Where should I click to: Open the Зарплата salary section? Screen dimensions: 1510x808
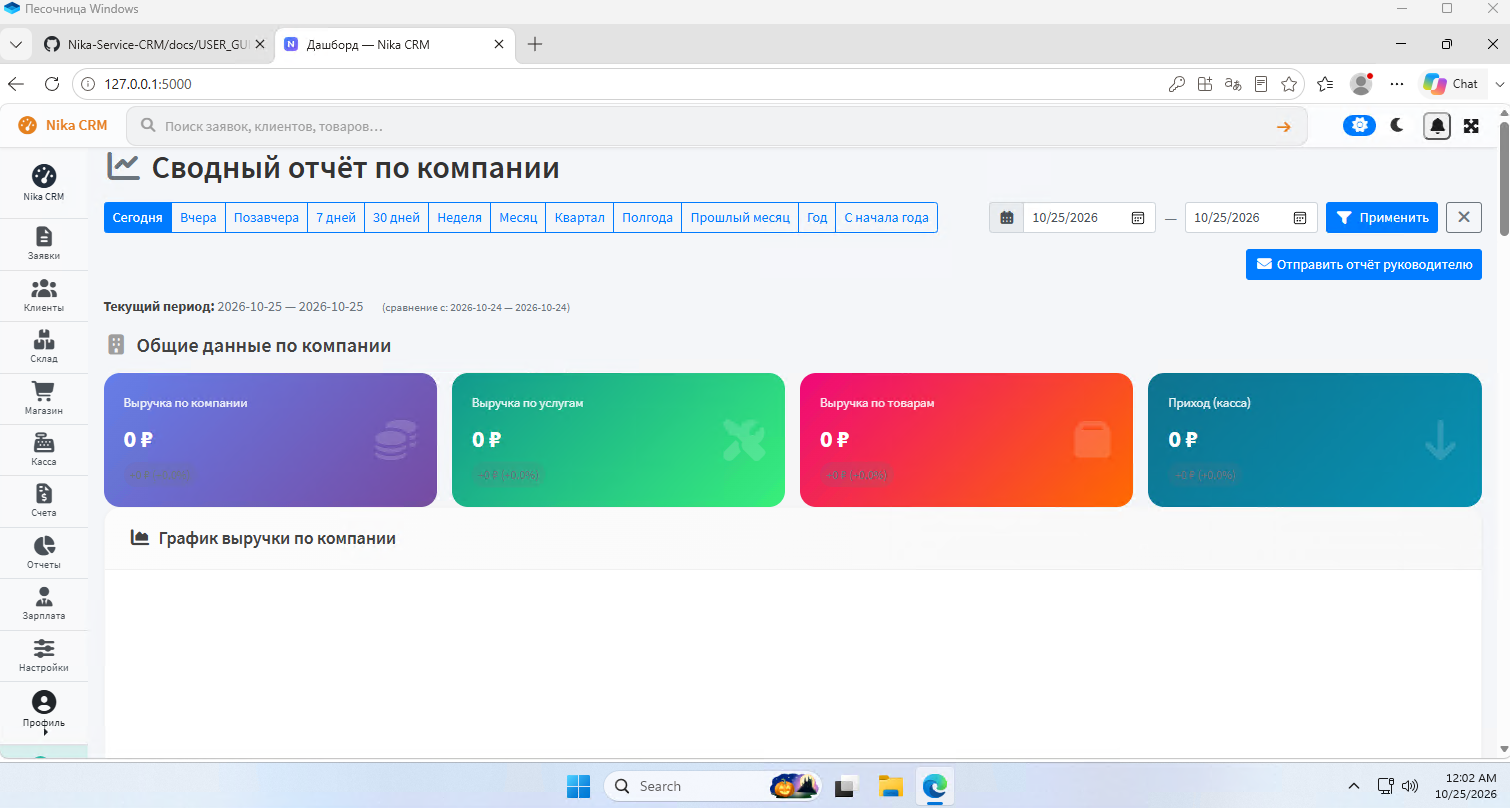tap(44, 604)
